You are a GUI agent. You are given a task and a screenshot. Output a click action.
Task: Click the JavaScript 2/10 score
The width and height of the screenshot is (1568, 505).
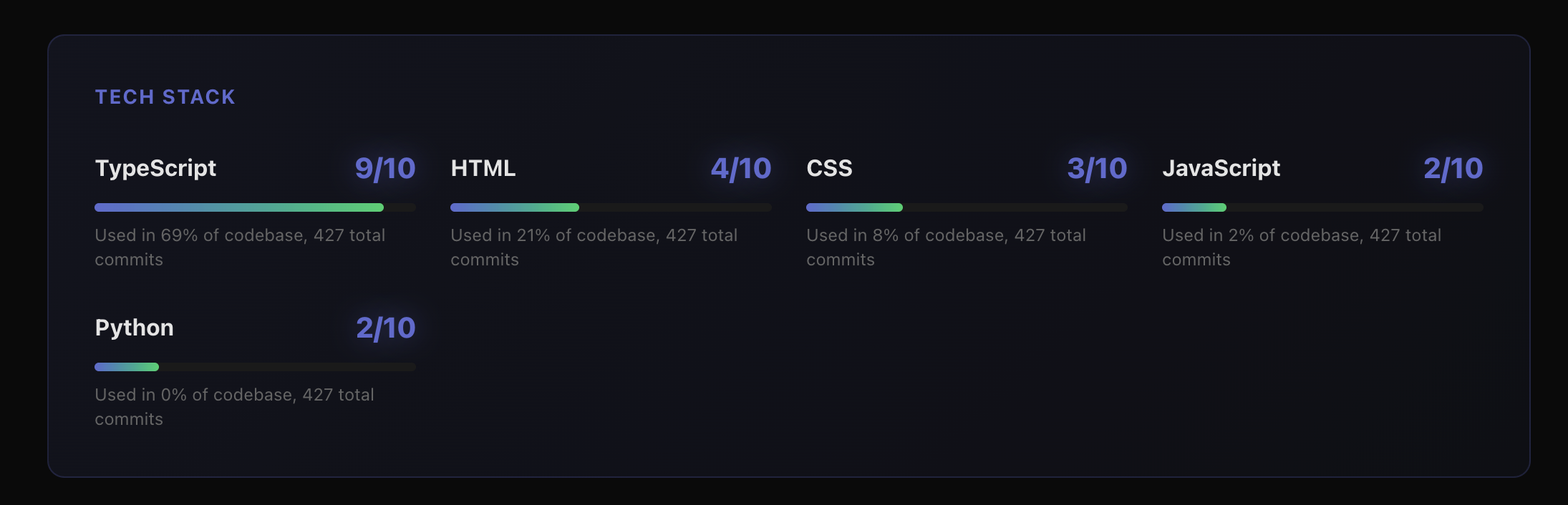tap(1453, 169)
